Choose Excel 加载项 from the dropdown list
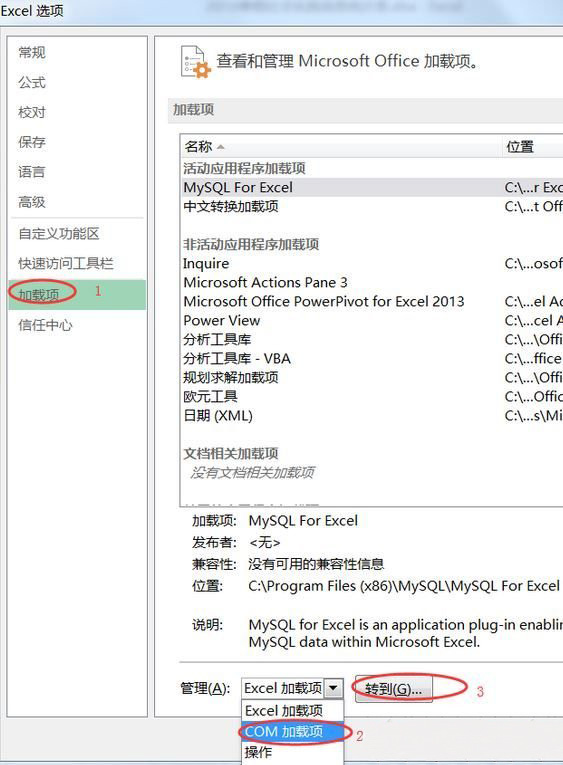The width and height of the screenshot is (563, 765). (293, 711)
